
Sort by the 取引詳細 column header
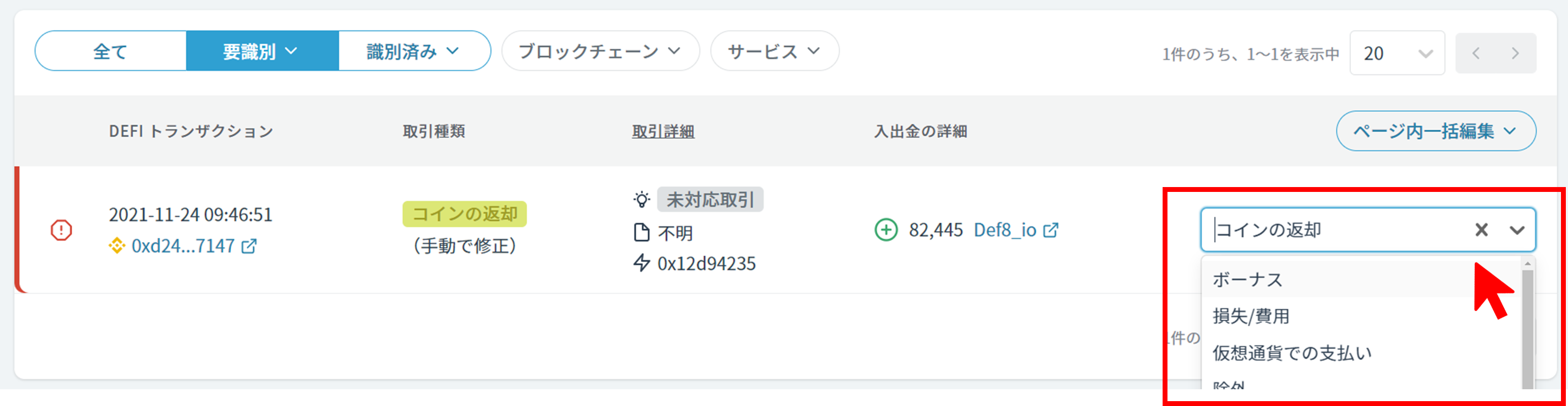663,131
